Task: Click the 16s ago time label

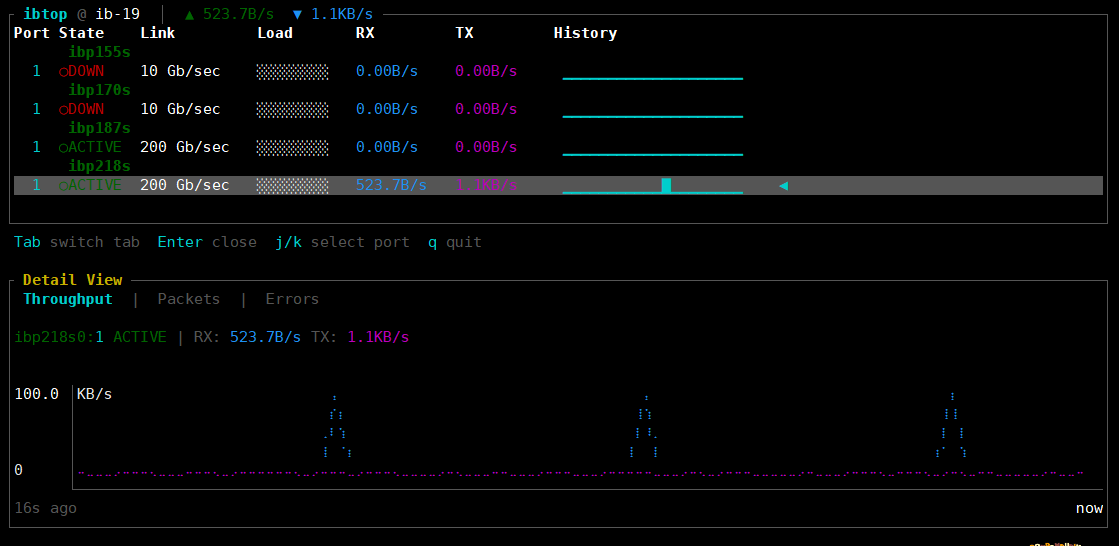Action: pos(46,508)
